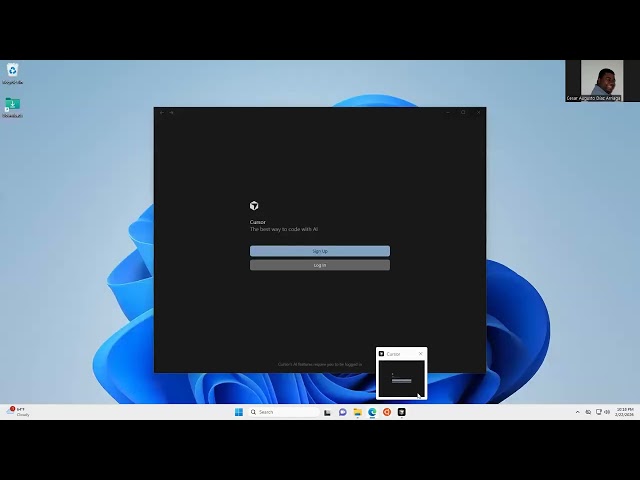
Task: Close the Cursor taskbar preview
Action: [x=420, y=353]
